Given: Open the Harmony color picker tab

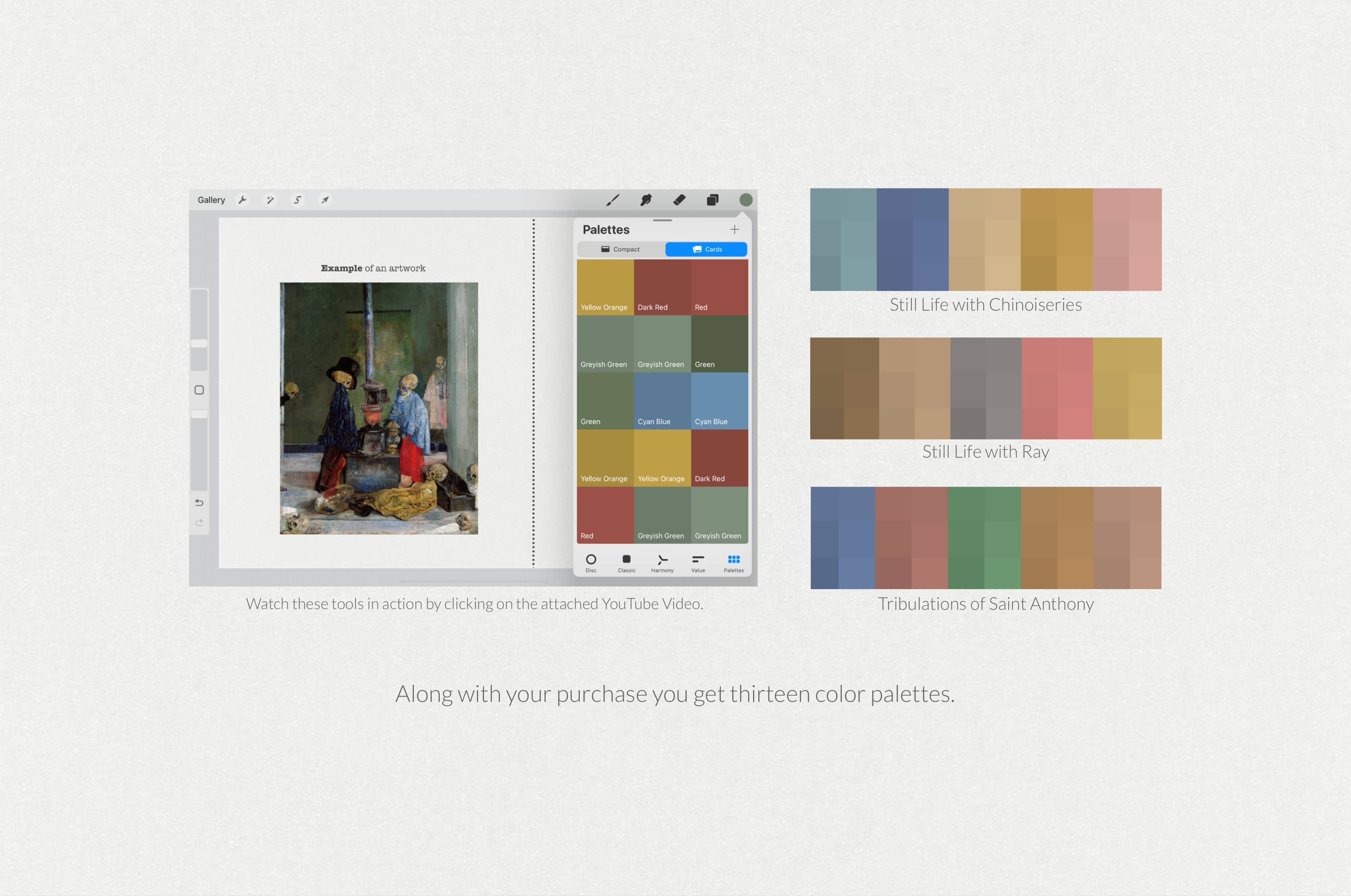Looking at the screenshot, I should pyautogui.click(x=662, y=563).
